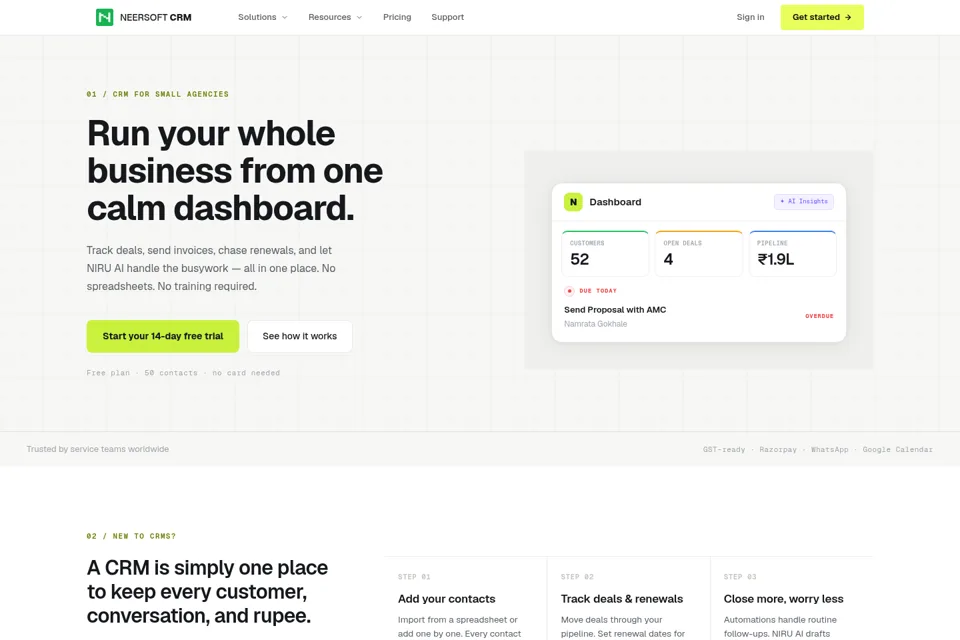The width and height of the screenshot is (960, 640).
Task: Expand the Solutions dropdown chevron
Action: coord(285,17)
